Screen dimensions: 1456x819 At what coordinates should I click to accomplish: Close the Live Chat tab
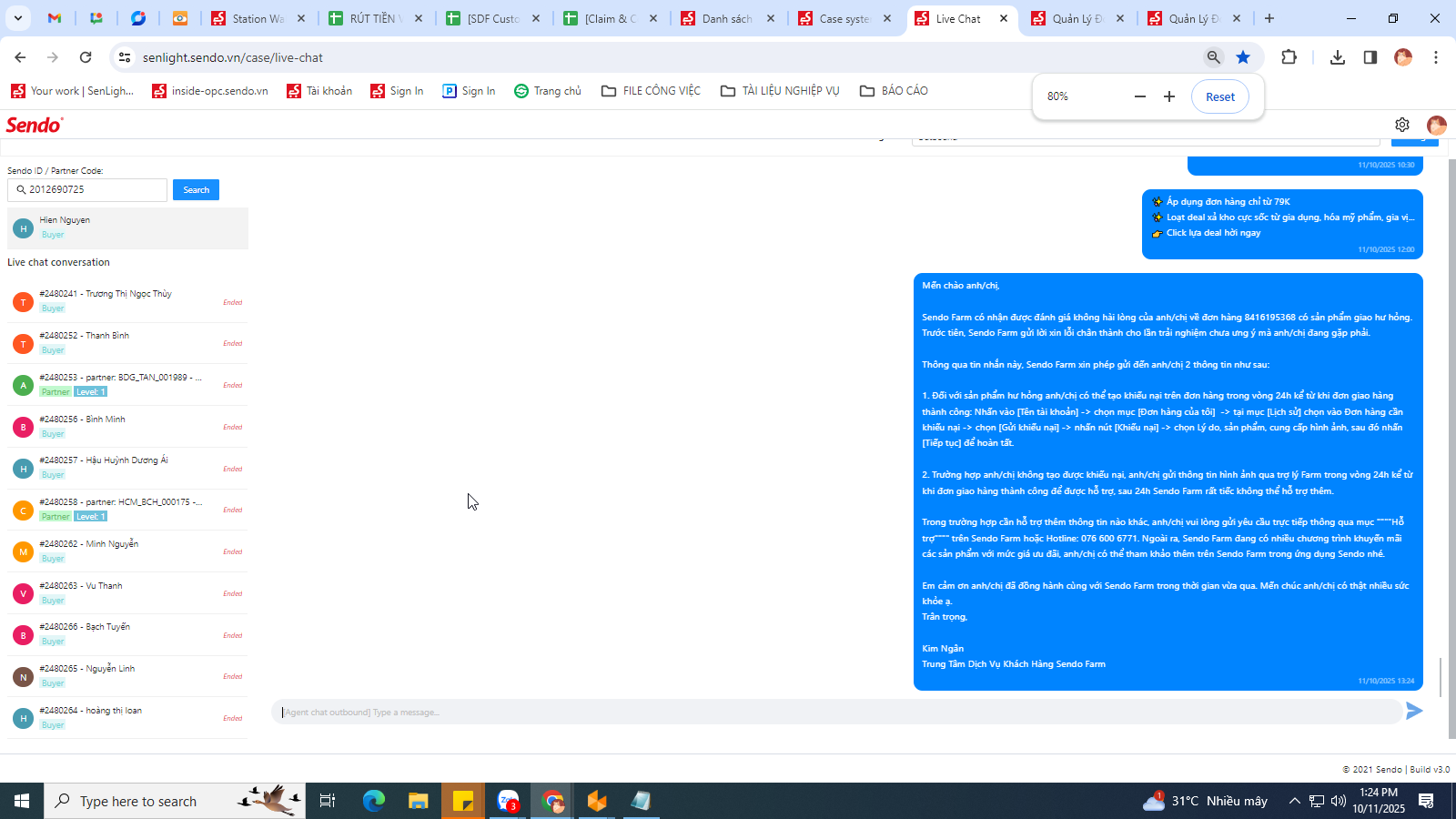(1004, 18)
